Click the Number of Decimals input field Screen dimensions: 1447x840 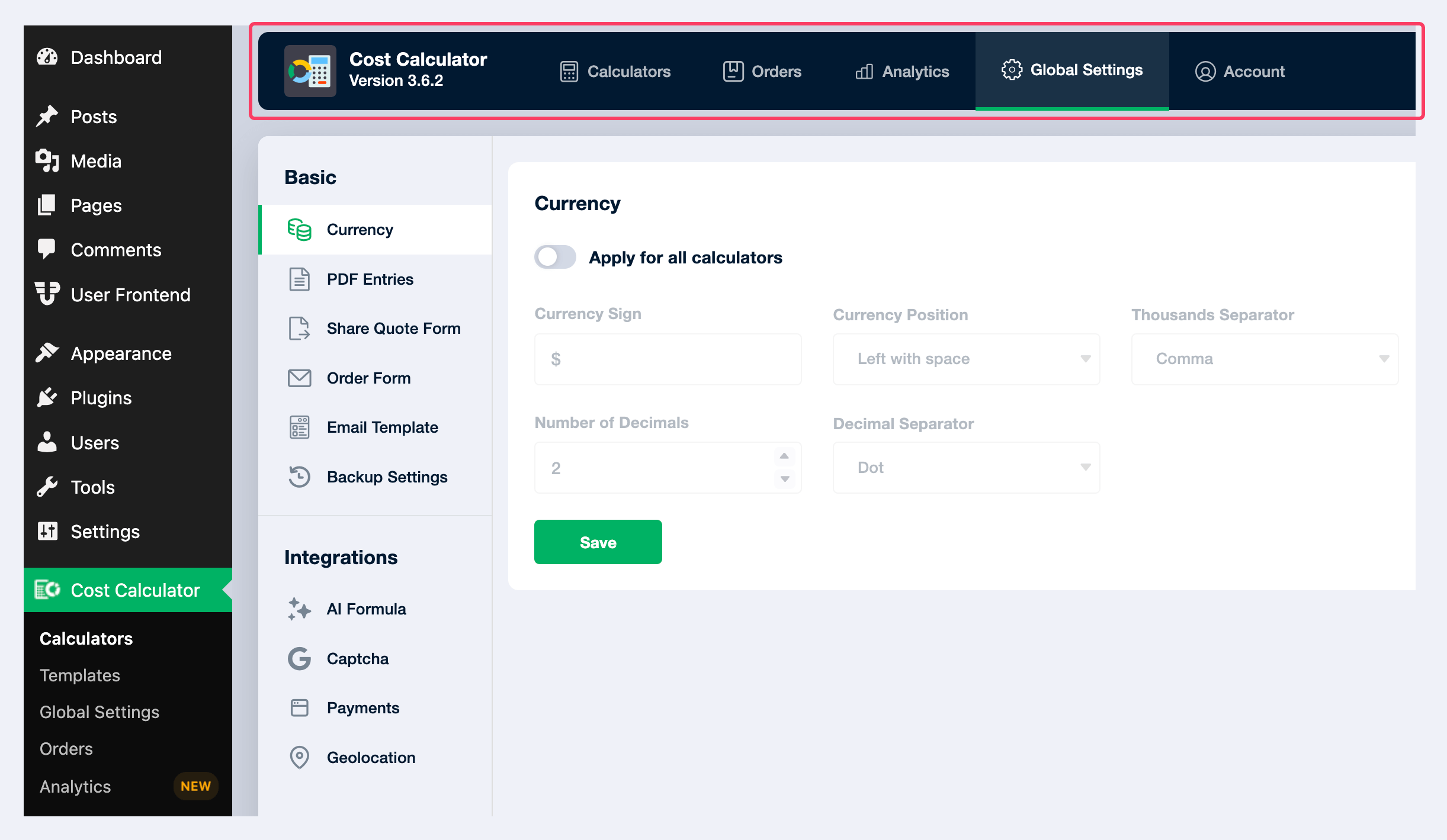coord(668,468)
